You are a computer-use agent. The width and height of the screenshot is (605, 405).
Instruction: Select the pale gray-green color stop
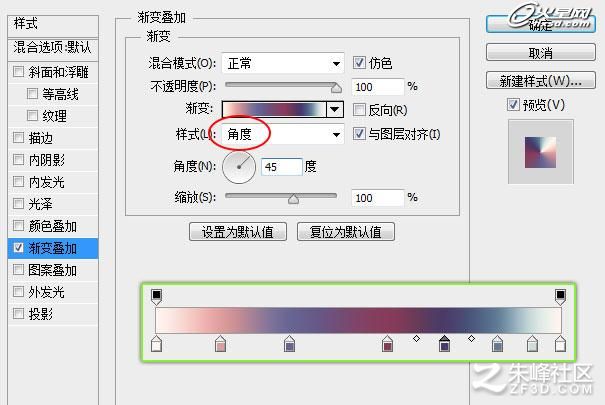[x=532, y=343]
